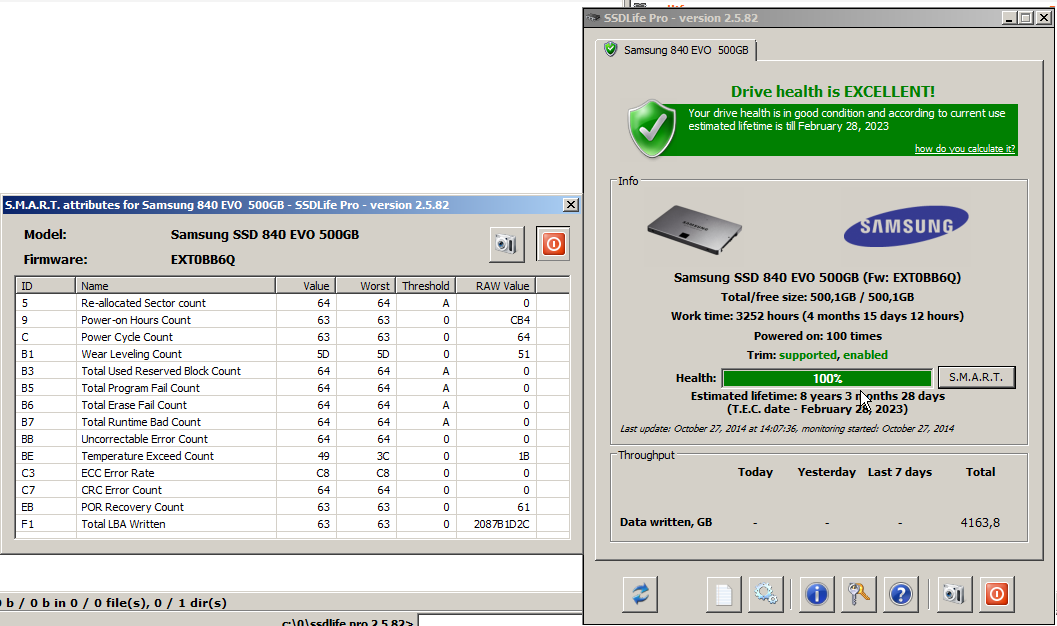This screenshot has width=1057, height=626.
Task: Select the Total LBA Written row
Action: point(293,524)
